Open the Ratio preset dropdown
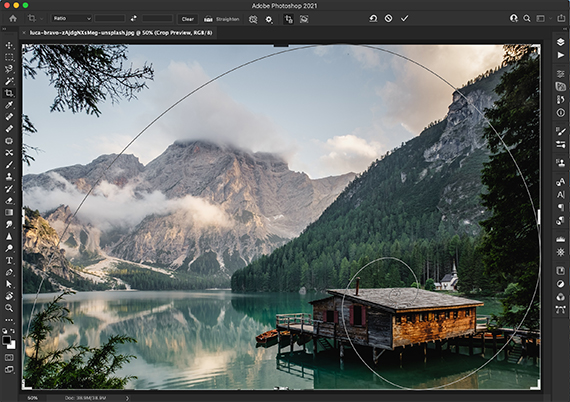 click(x=72, y=19)
